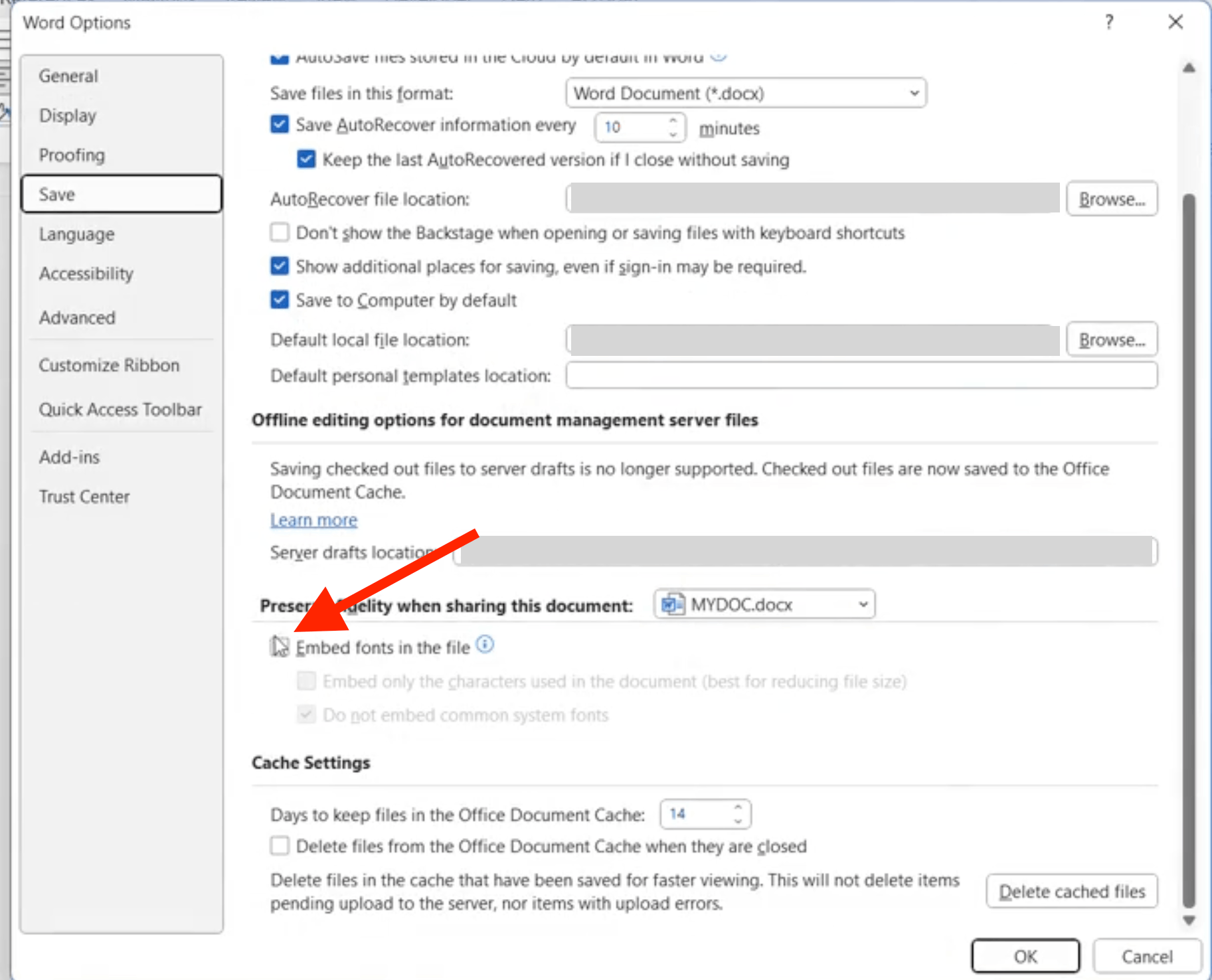Viewport: 1212px width, 980px height.
Task: Decrease AutoRecover minutes with down arrow
Action: click(673, 134)
